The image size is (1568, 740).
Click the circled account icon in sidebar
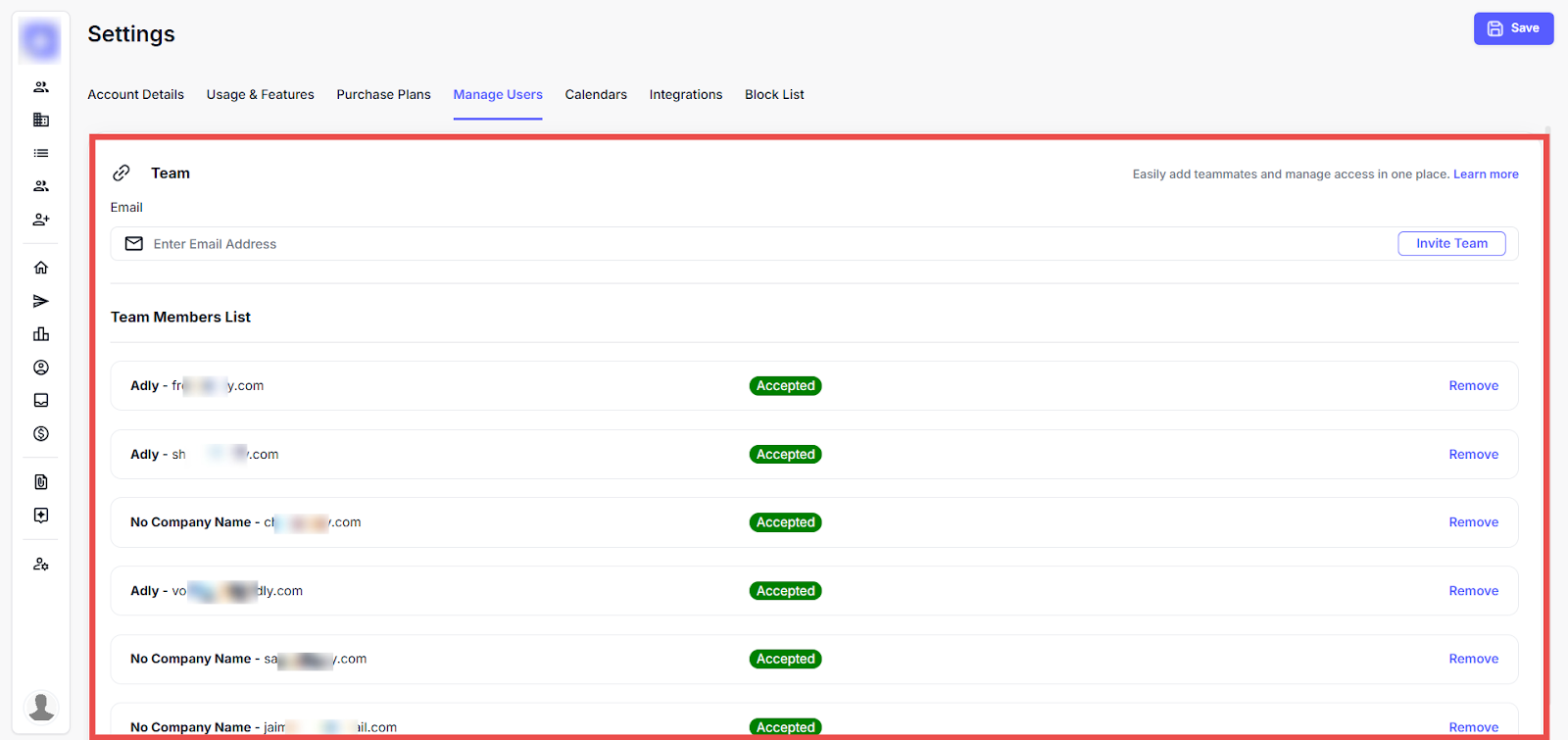(41, 368)
